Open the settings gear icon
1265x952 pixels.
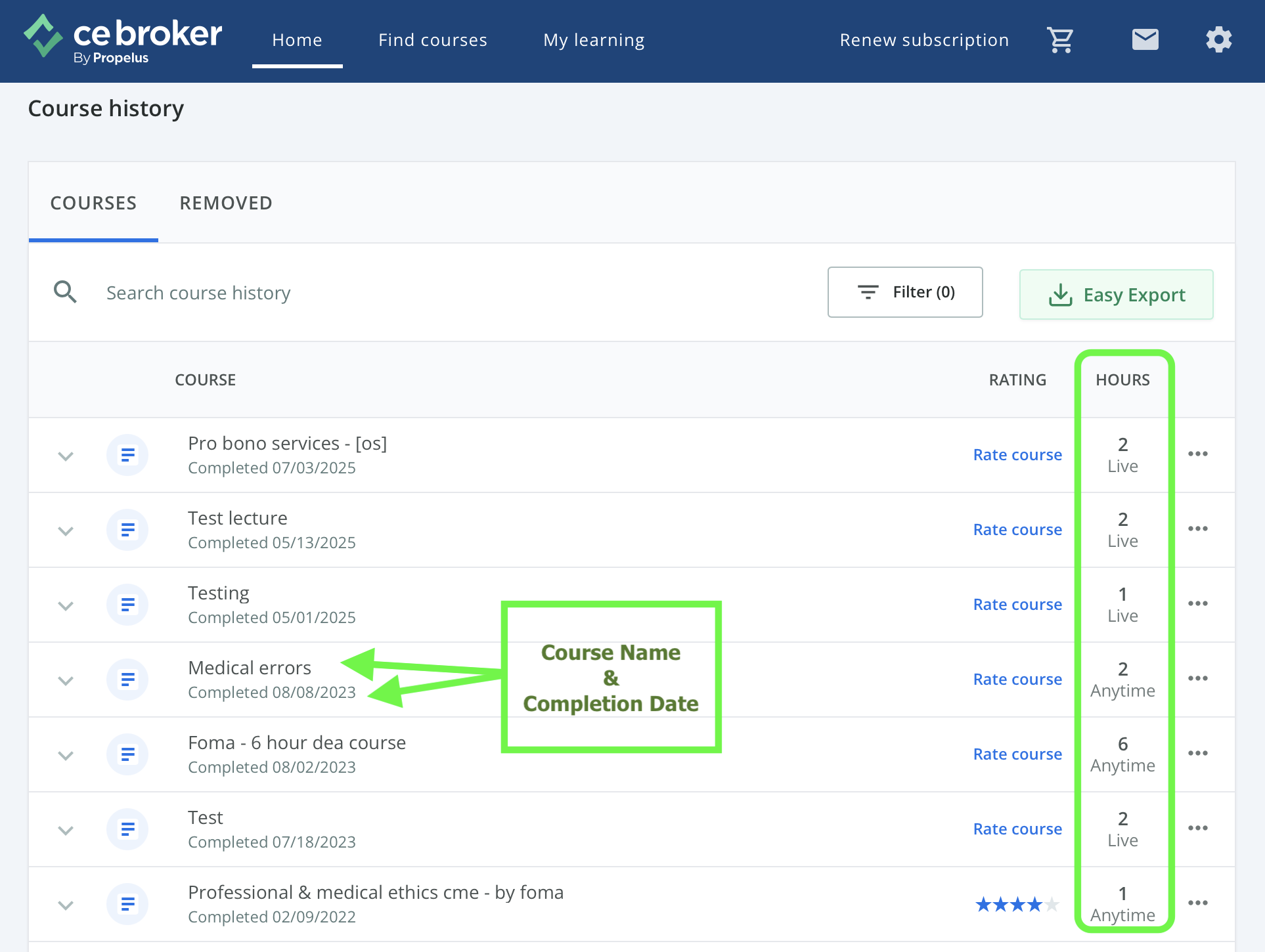(1218, 40)
